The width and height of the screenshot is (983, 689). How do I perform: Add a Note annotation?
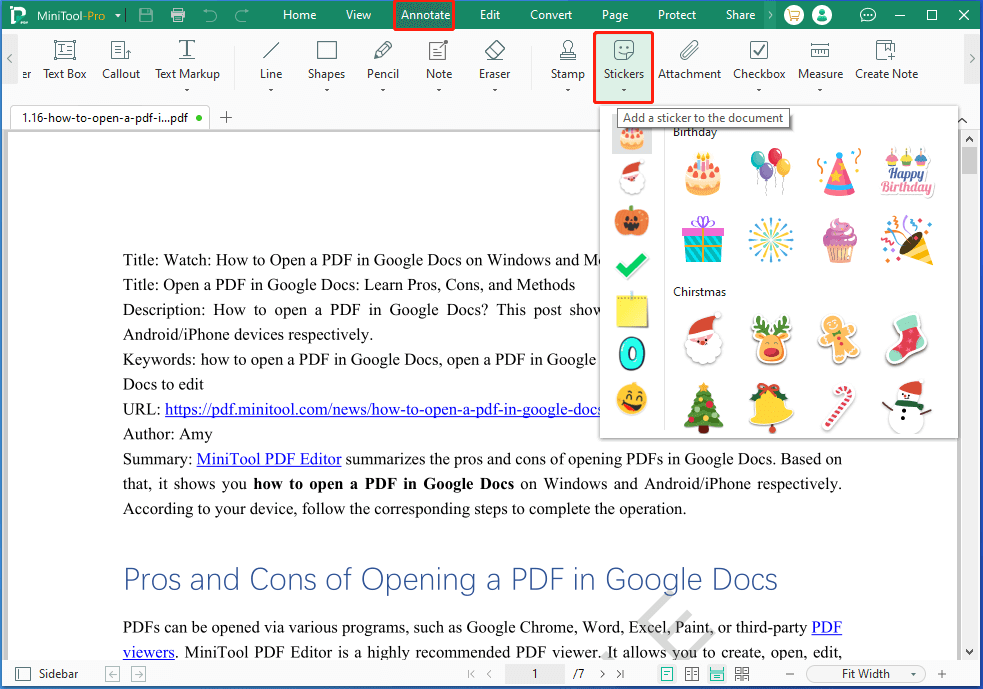[438, 65]
